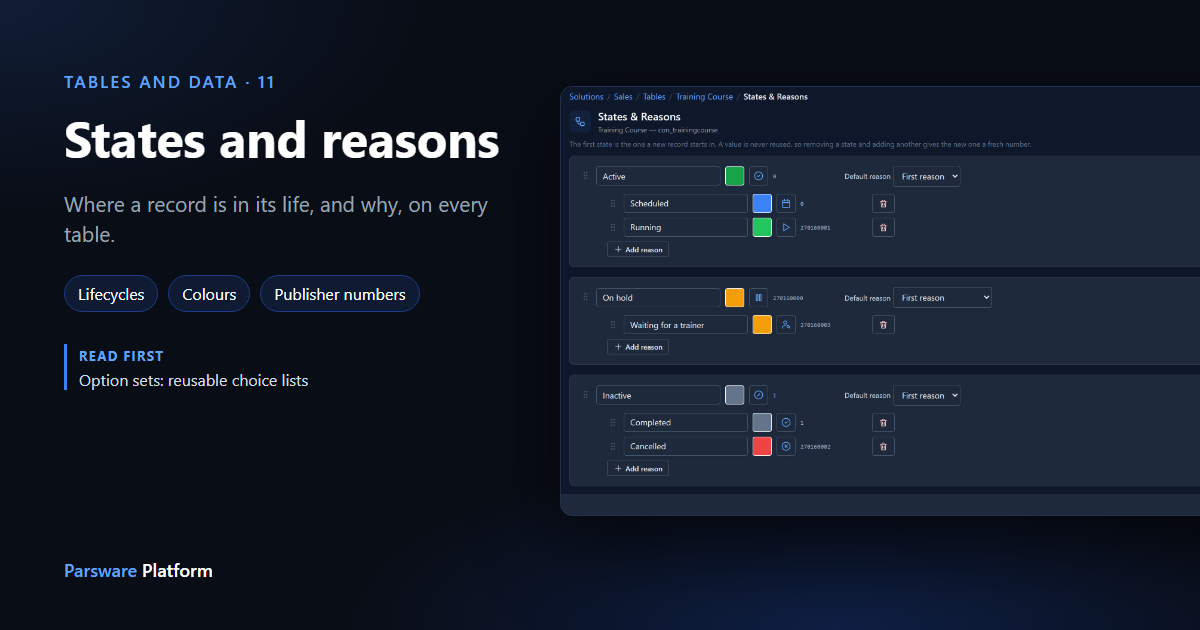Click into the Active state name field
This screenshot has height=630, width=1200.
658,176
